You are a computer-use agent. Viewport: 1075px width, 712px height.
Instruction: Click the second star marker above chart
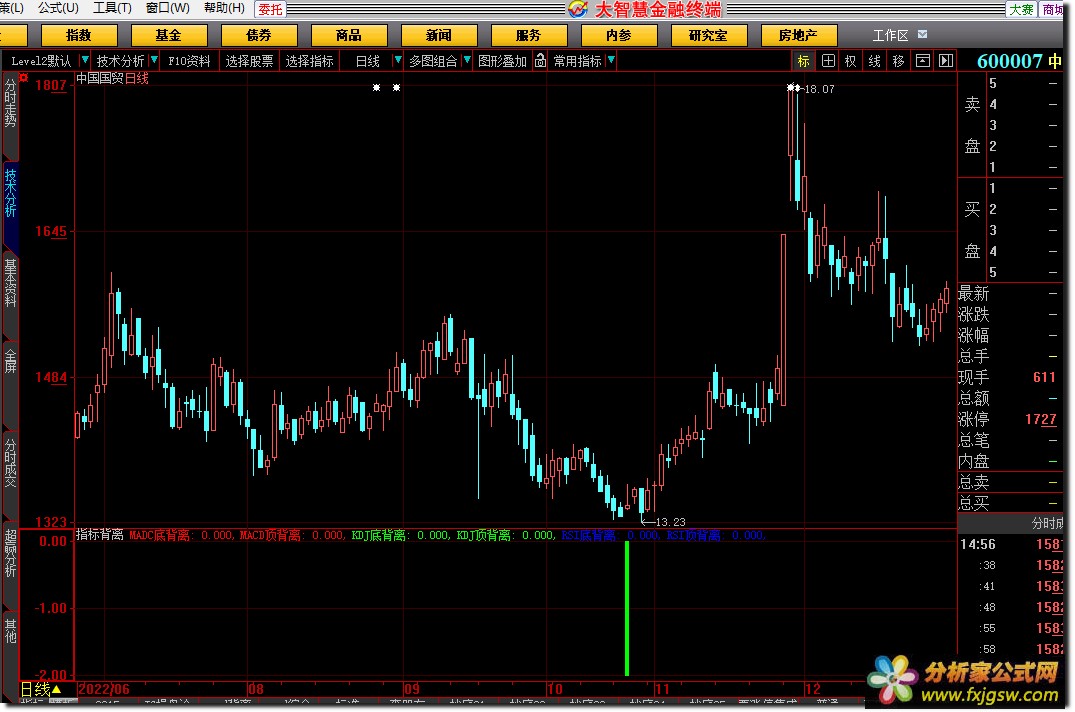[x=396, y=87]
